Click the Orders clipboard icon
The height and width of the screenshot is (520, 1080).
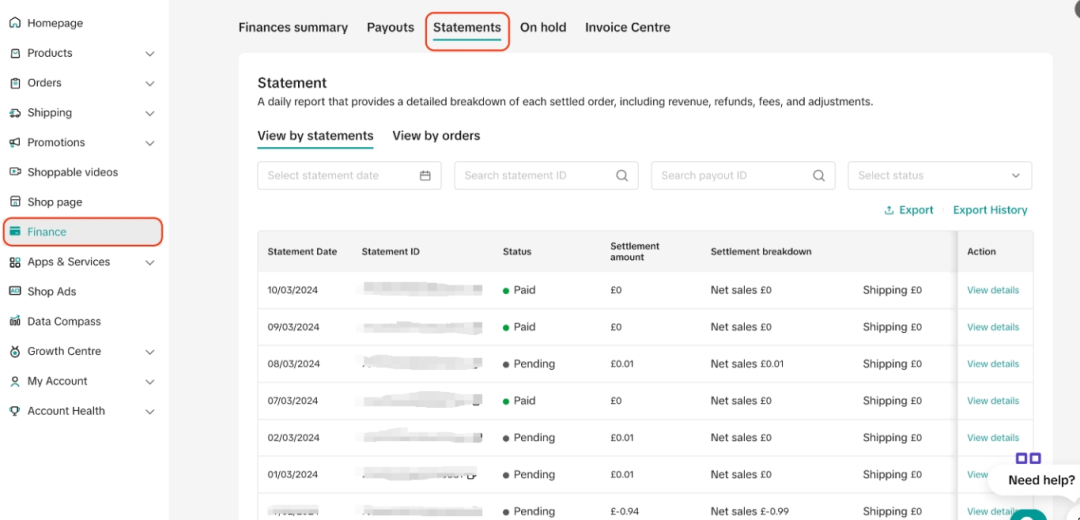point(15,83)
